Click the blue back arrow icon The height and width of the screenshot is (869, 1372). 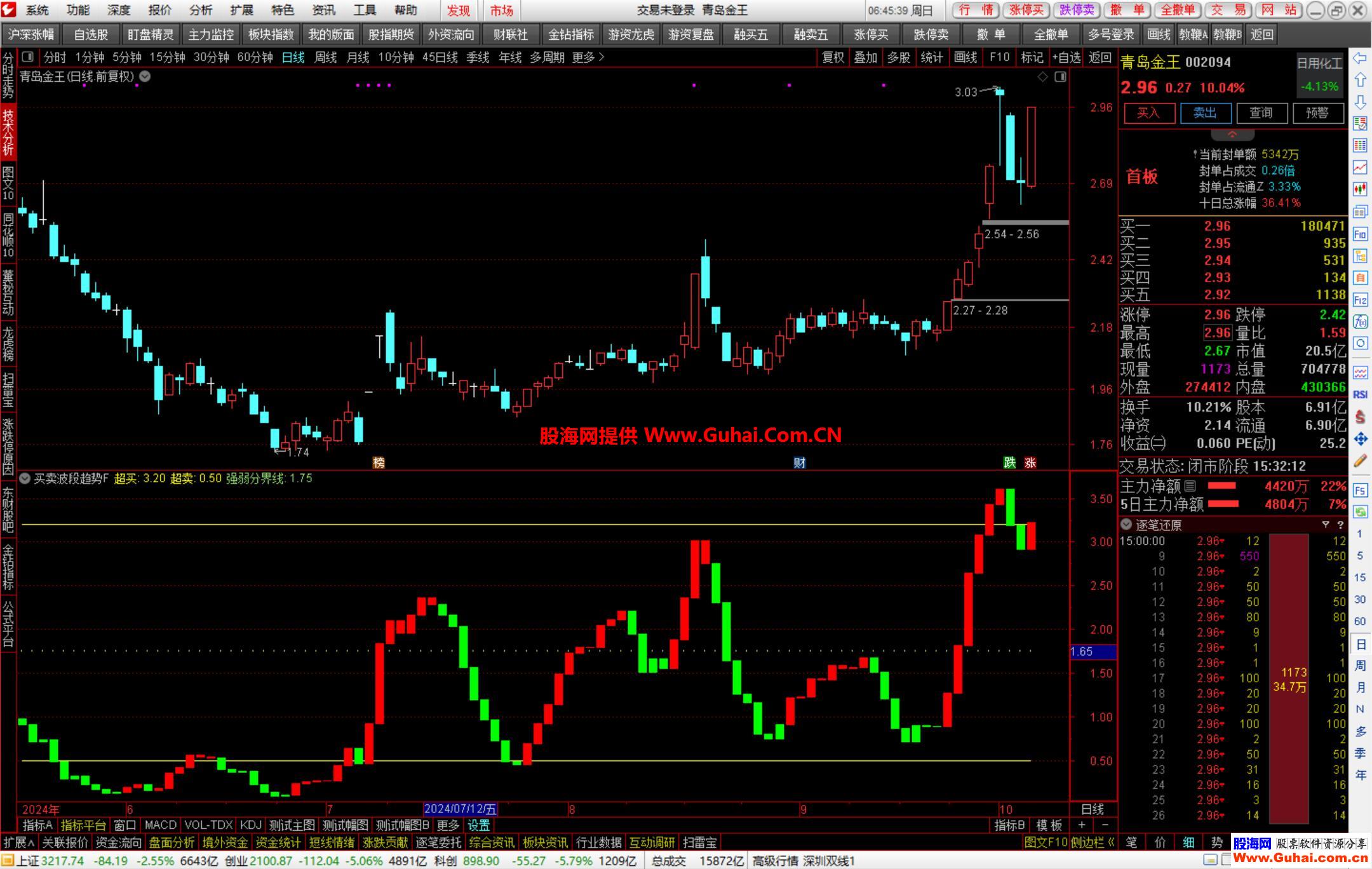[1360, 58]
